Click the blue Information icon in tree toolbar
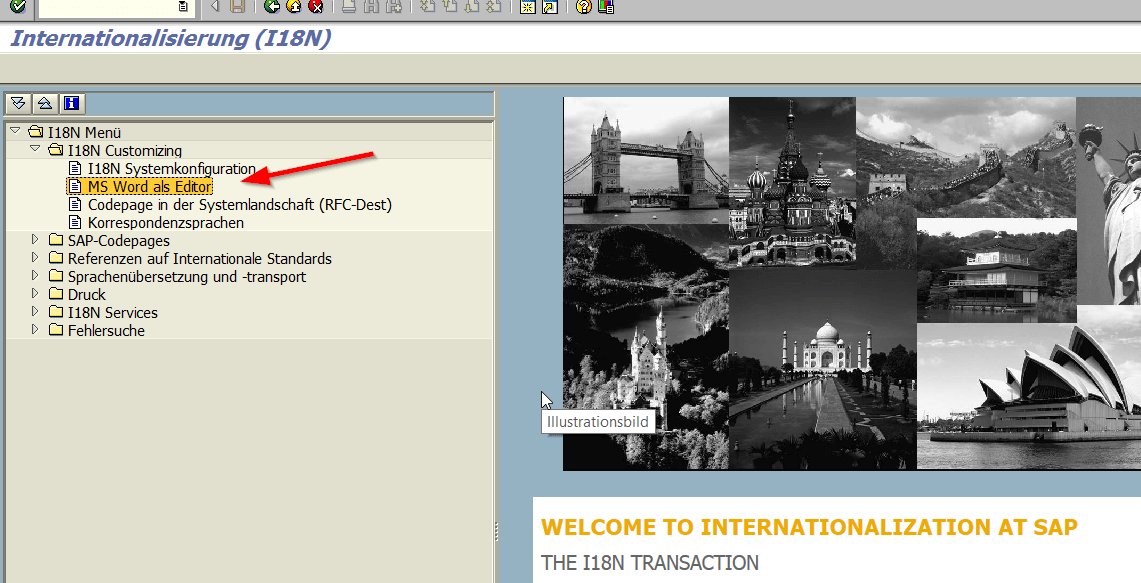Screen dimensions: 1141x583 tap(71, 103)
